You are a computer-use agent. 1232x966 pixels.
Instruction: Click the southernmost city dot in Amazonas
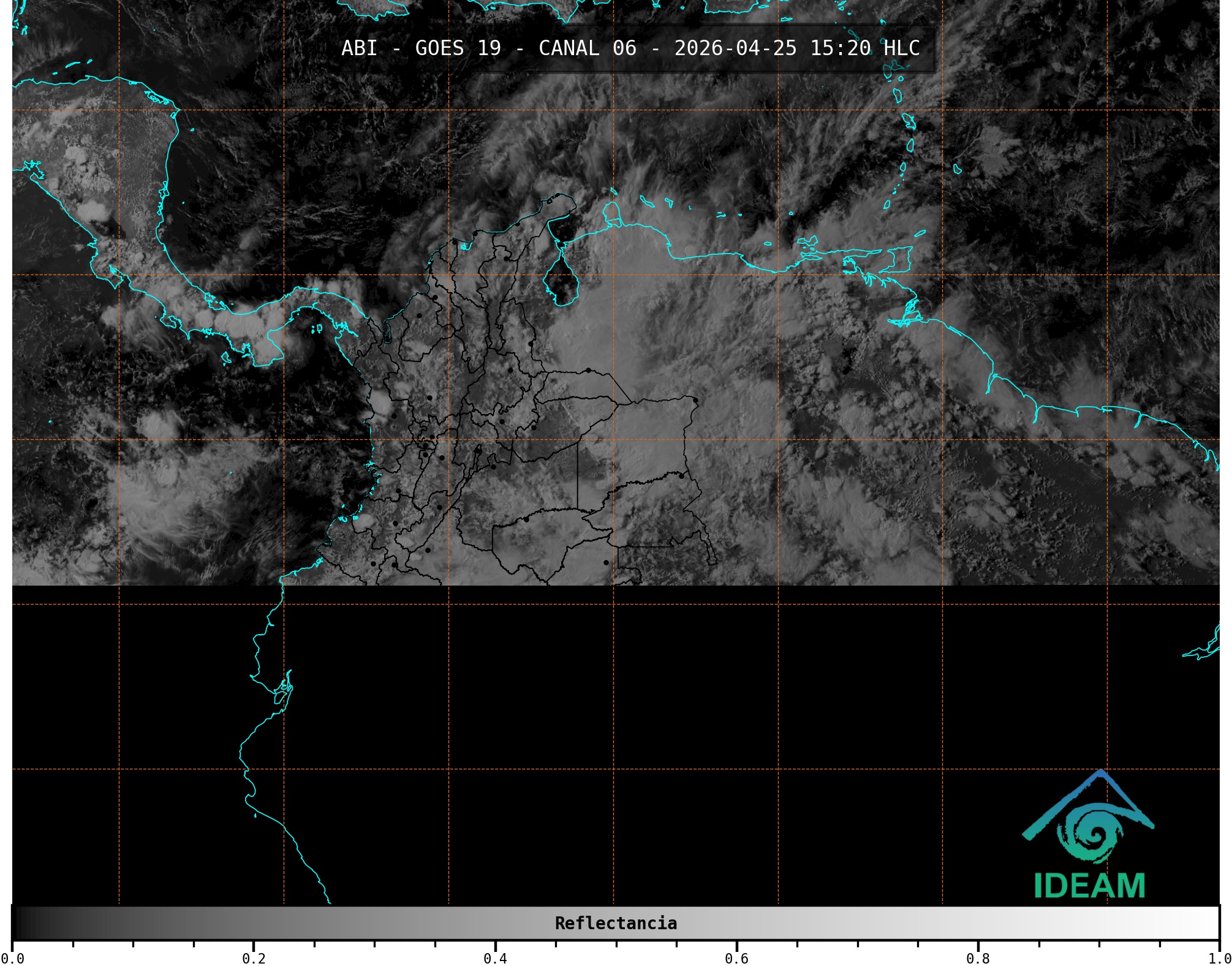coord(606,562)
